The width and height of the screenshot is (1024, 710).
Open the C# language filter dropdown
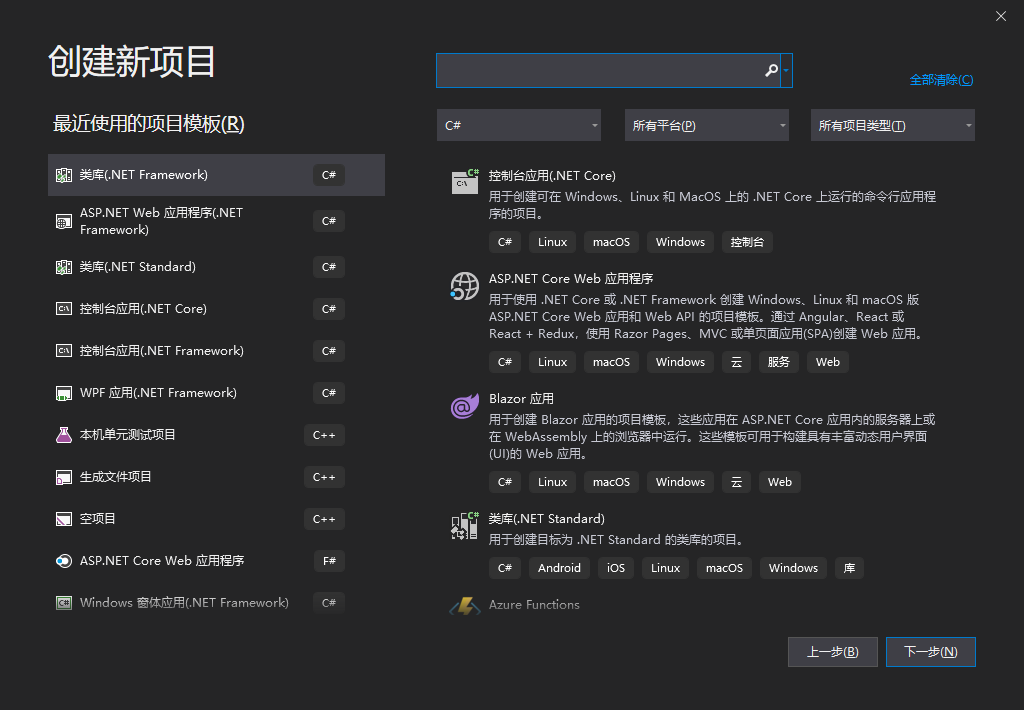point(519,125)
